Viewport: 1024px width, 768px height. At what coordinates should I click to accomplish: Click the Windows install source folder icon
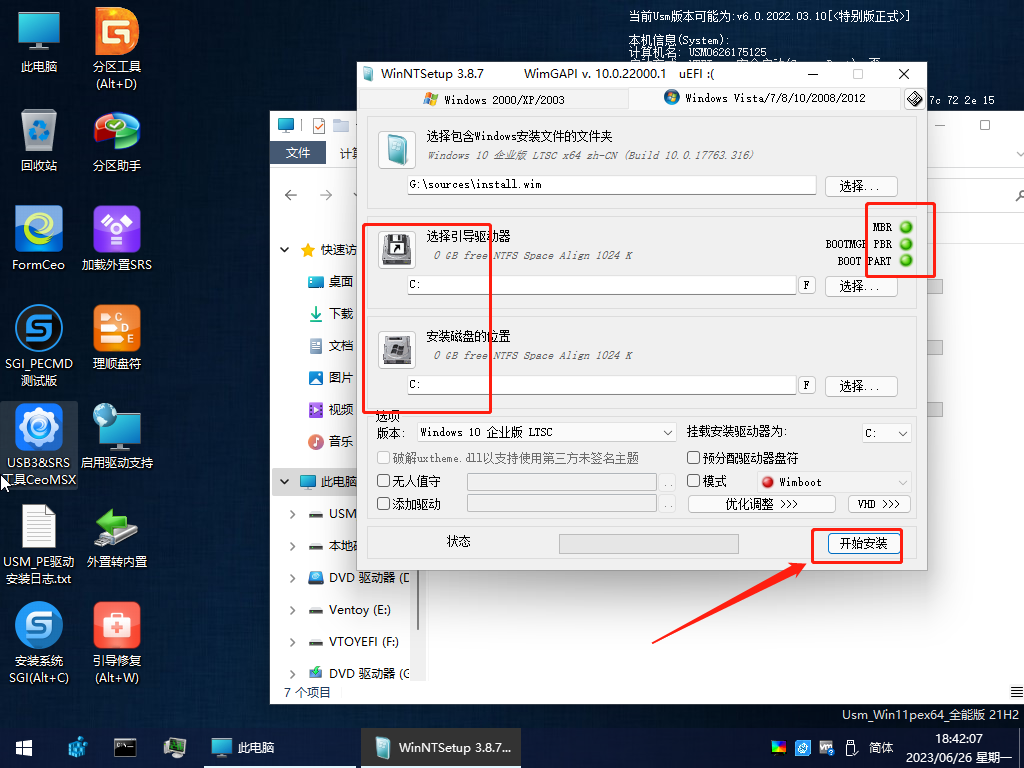tap(396, 150)
